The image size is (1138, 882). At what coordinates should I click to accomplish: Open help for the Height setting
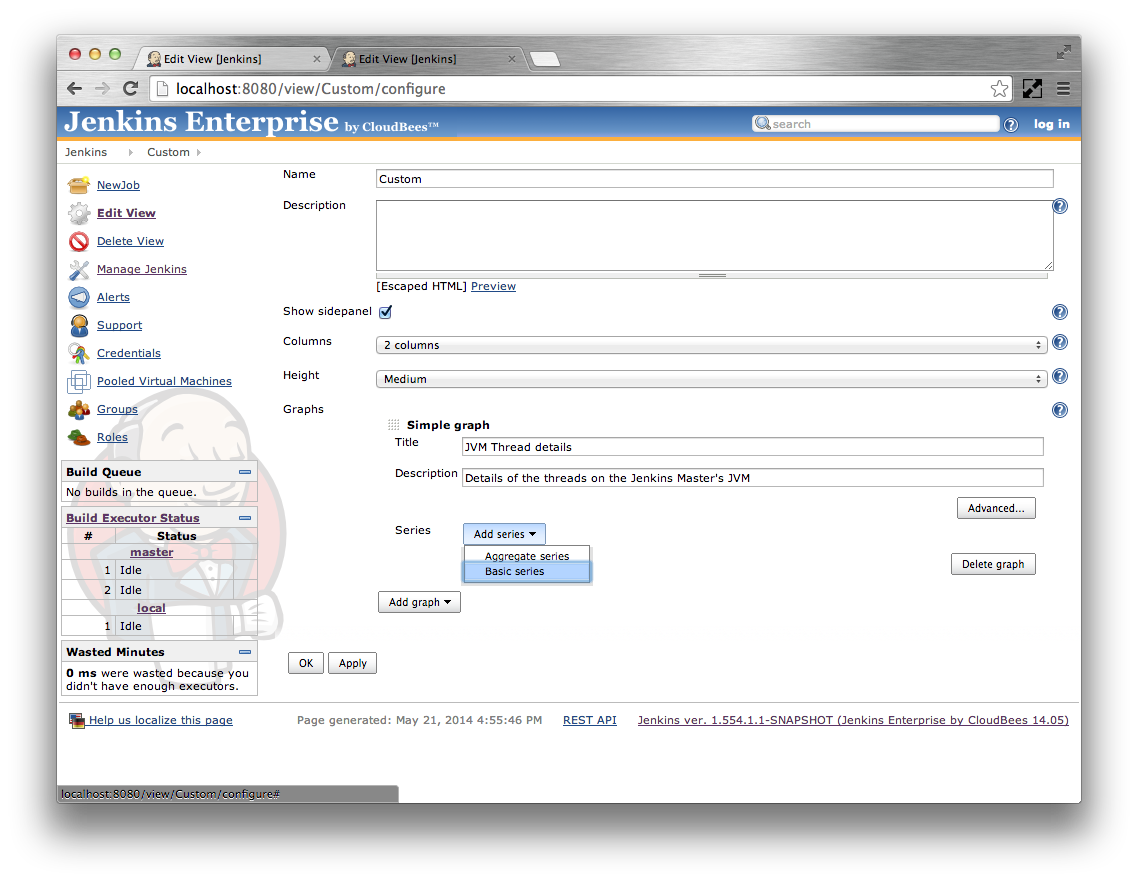[x=1060, y=376]
